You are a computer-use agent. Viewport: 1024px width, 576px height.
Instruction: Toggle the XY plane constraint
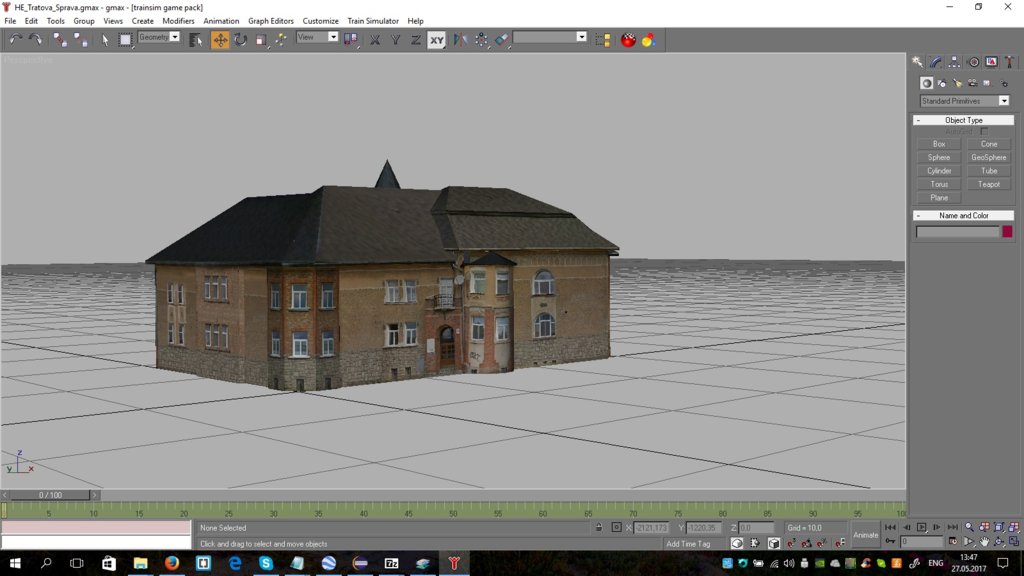436,40
